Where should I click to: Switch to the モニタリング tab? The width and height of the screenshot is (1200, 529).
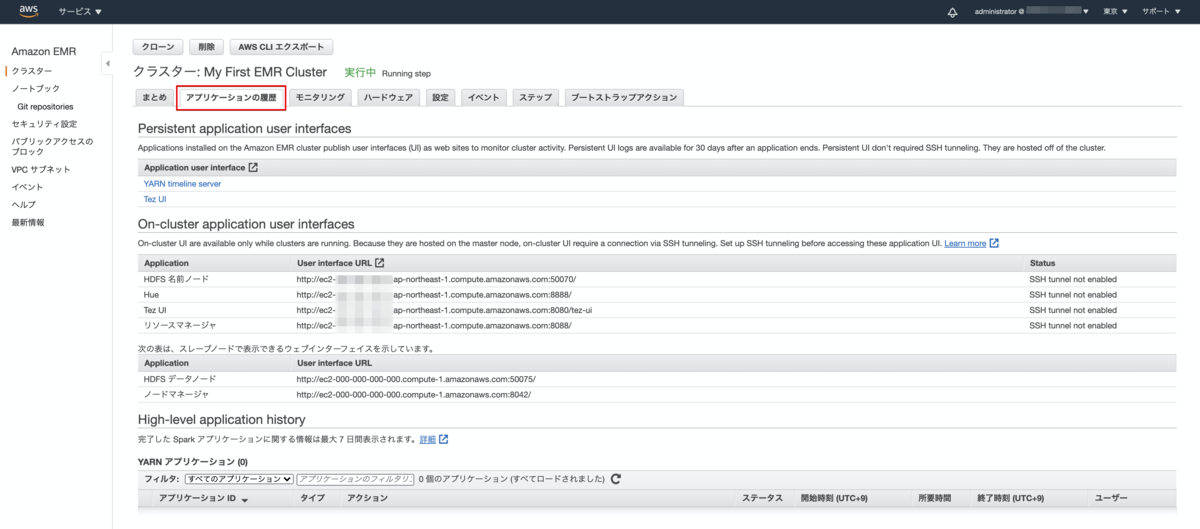coord(321,97)
